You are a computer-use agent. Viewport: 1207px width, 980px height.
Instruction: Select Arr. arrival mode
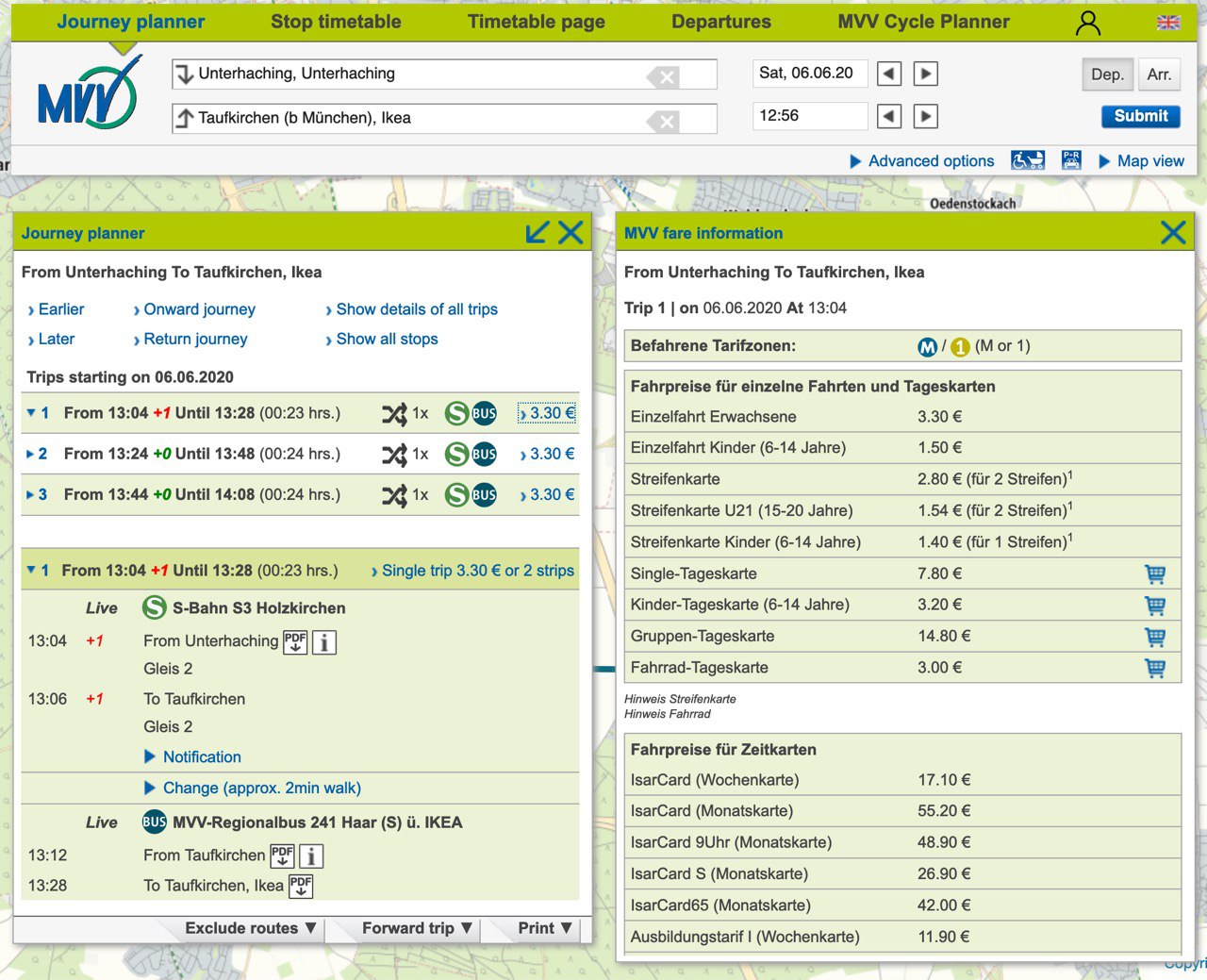coord(1159,75)
